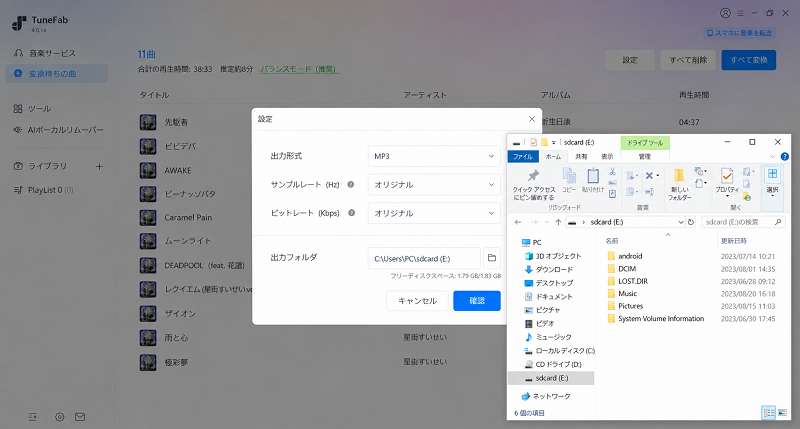Select ネットワーク in Explorer navigation tree
The height and width of the screenshot is (429, 800).
tap(551, 396)
